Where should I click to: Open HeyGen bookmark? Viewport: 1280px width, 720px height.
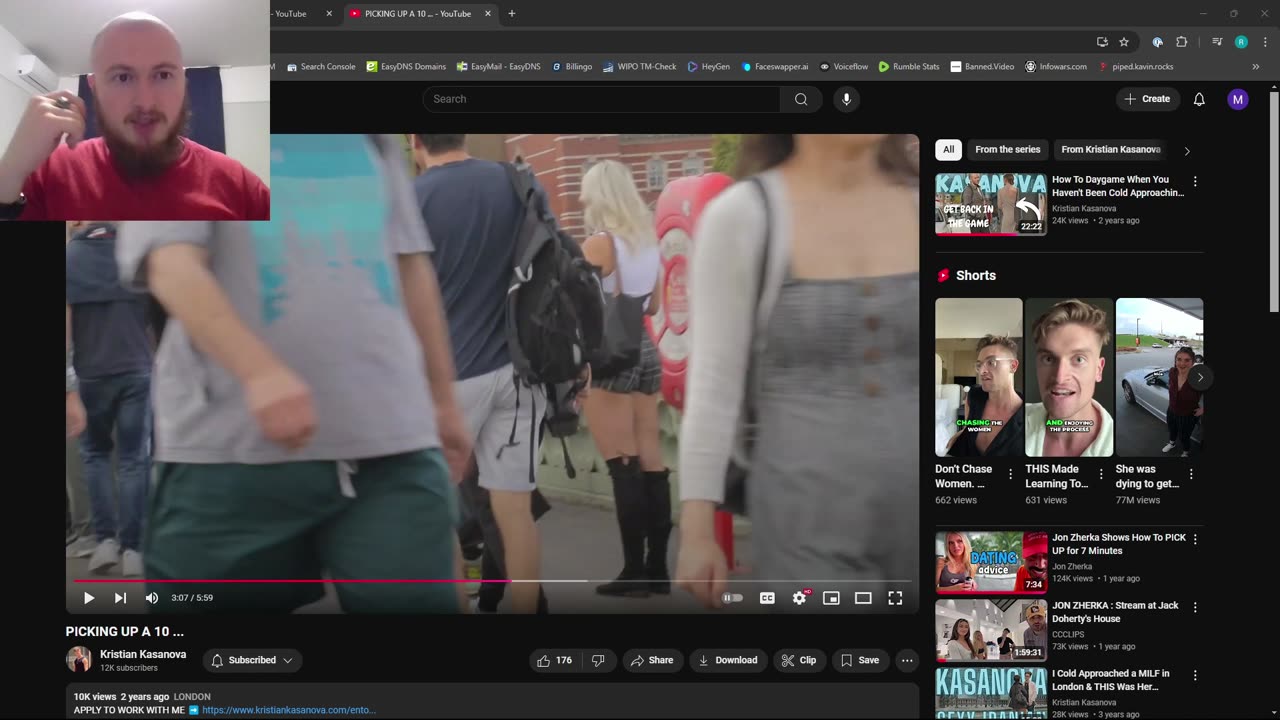pos(709,67)
